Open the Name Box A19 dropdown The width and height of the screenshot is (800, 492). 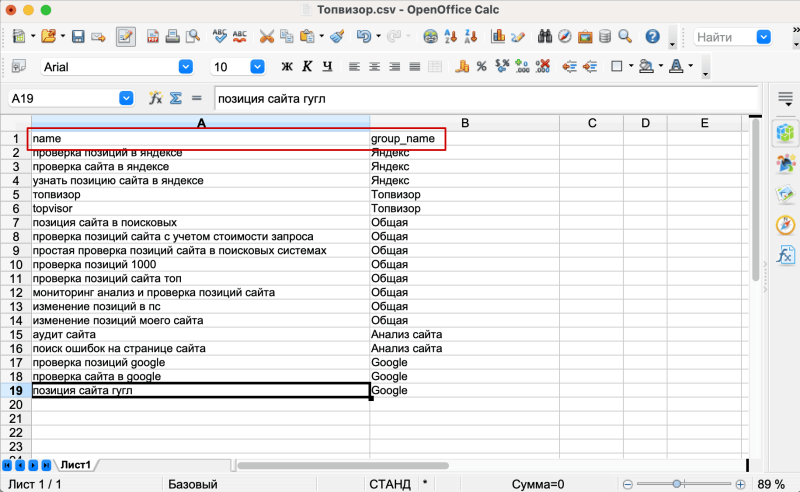[x=126, y=98]
